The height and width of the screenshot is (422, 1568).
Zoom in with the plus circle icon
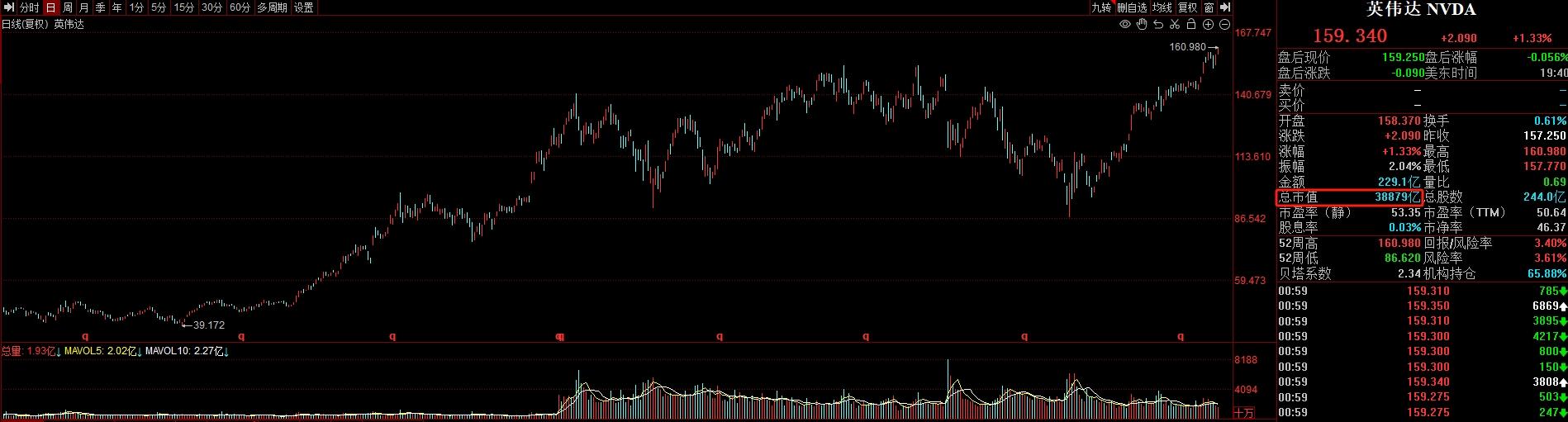(x=1208, y=24)
